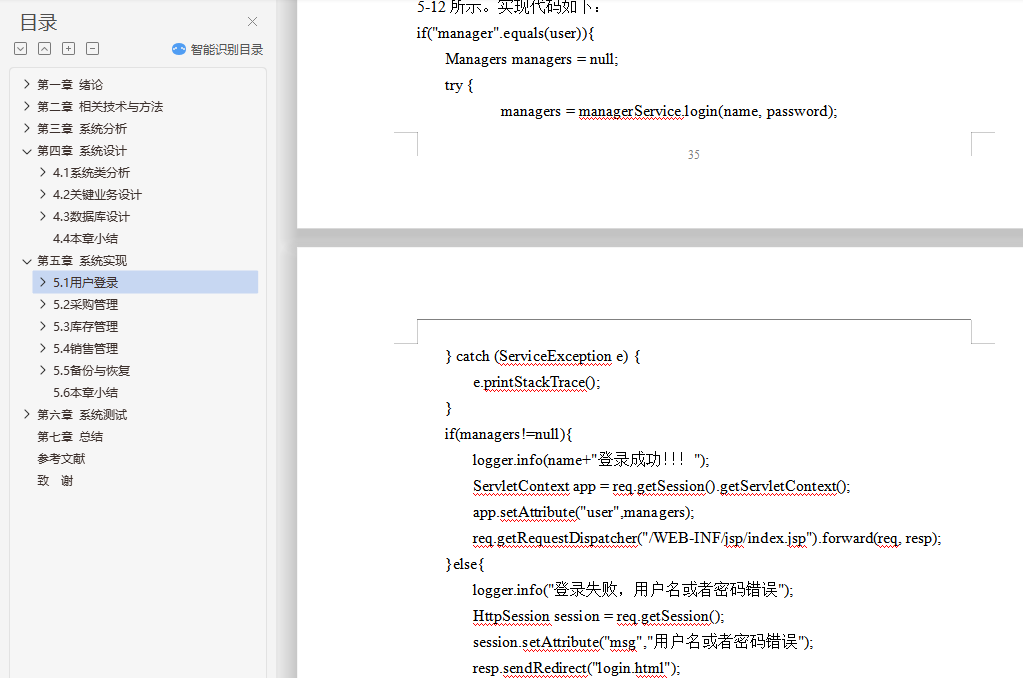Go to 4.2关键业务设计 entry
The image size is (1023, 678).
tap(97, 194)
